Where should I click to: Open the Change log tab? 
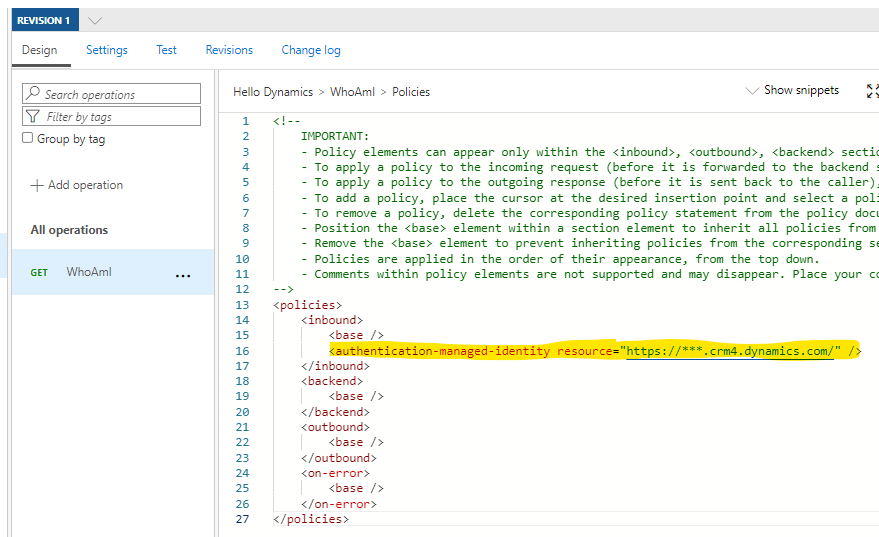click(310, 50)
